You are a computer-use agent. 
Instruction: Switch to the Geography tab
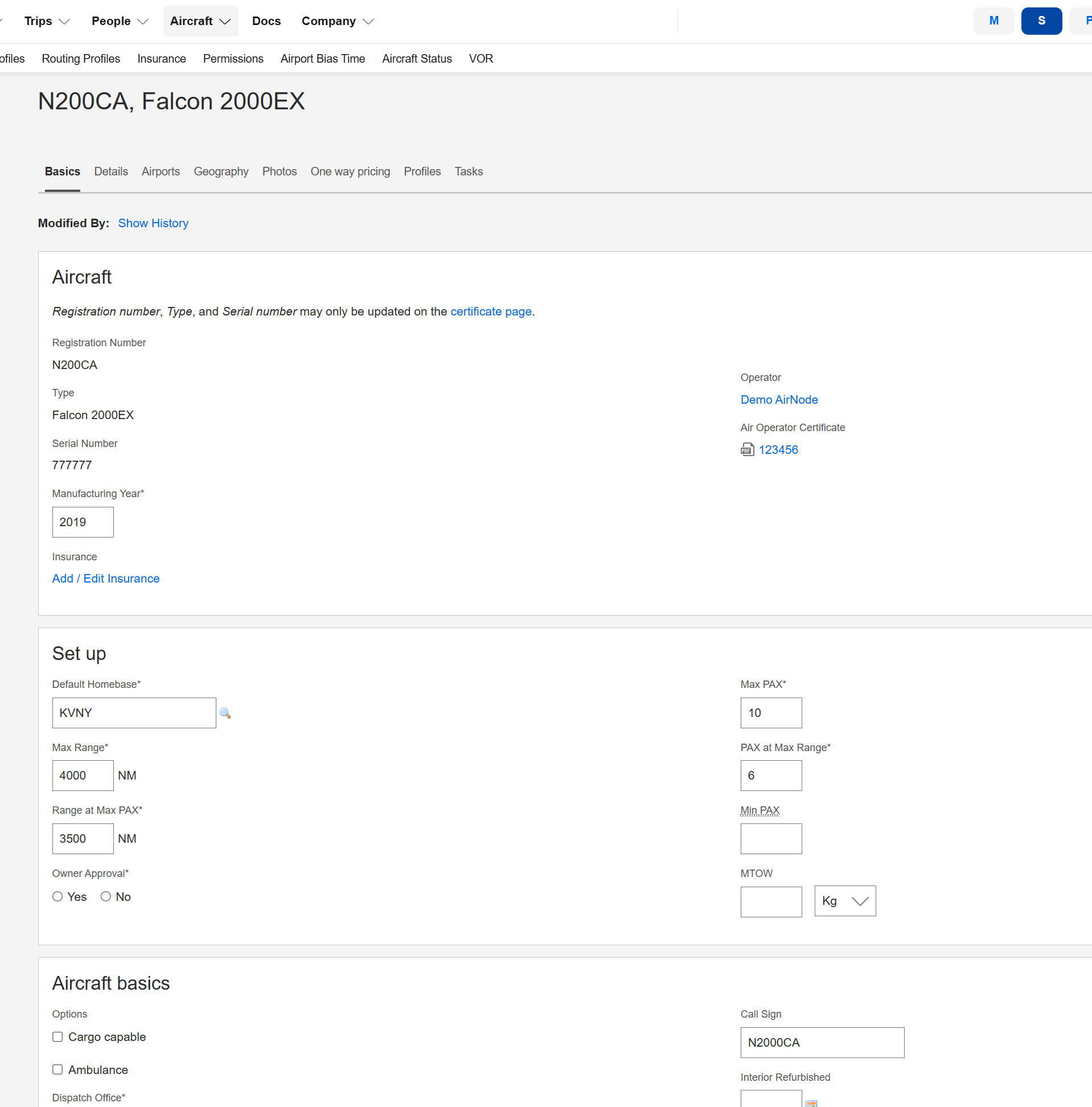pos(221,171)
